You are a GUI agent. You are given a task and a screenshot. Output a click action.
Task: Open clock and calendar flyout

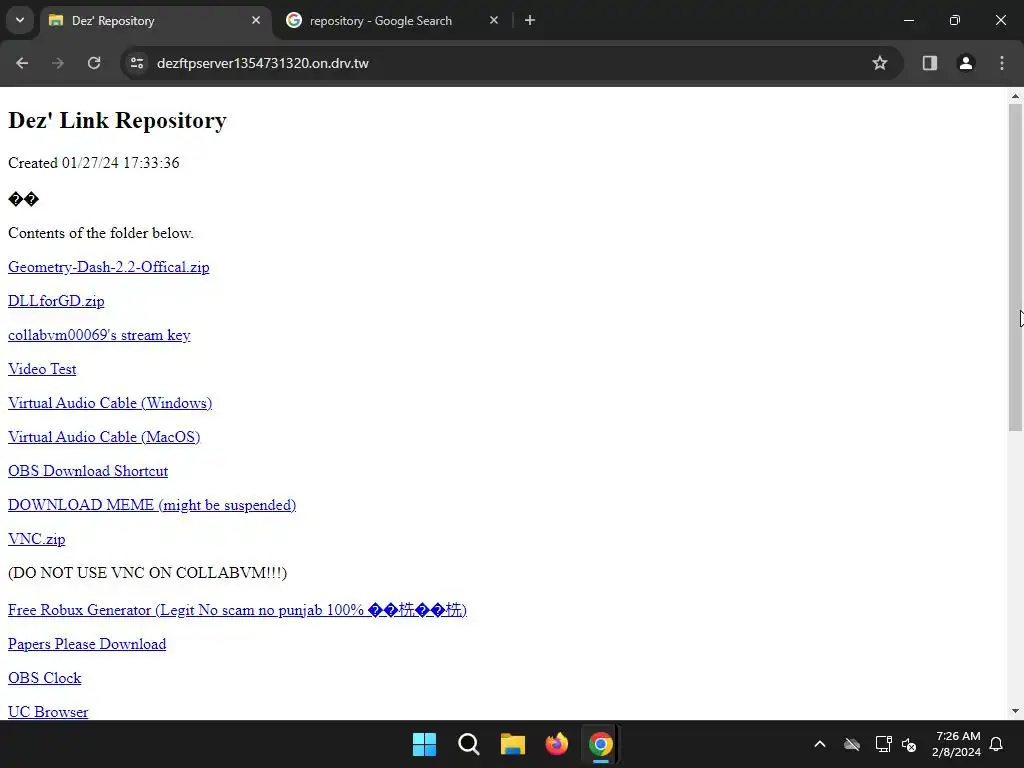pyautogui.click(x=957, y=744)
